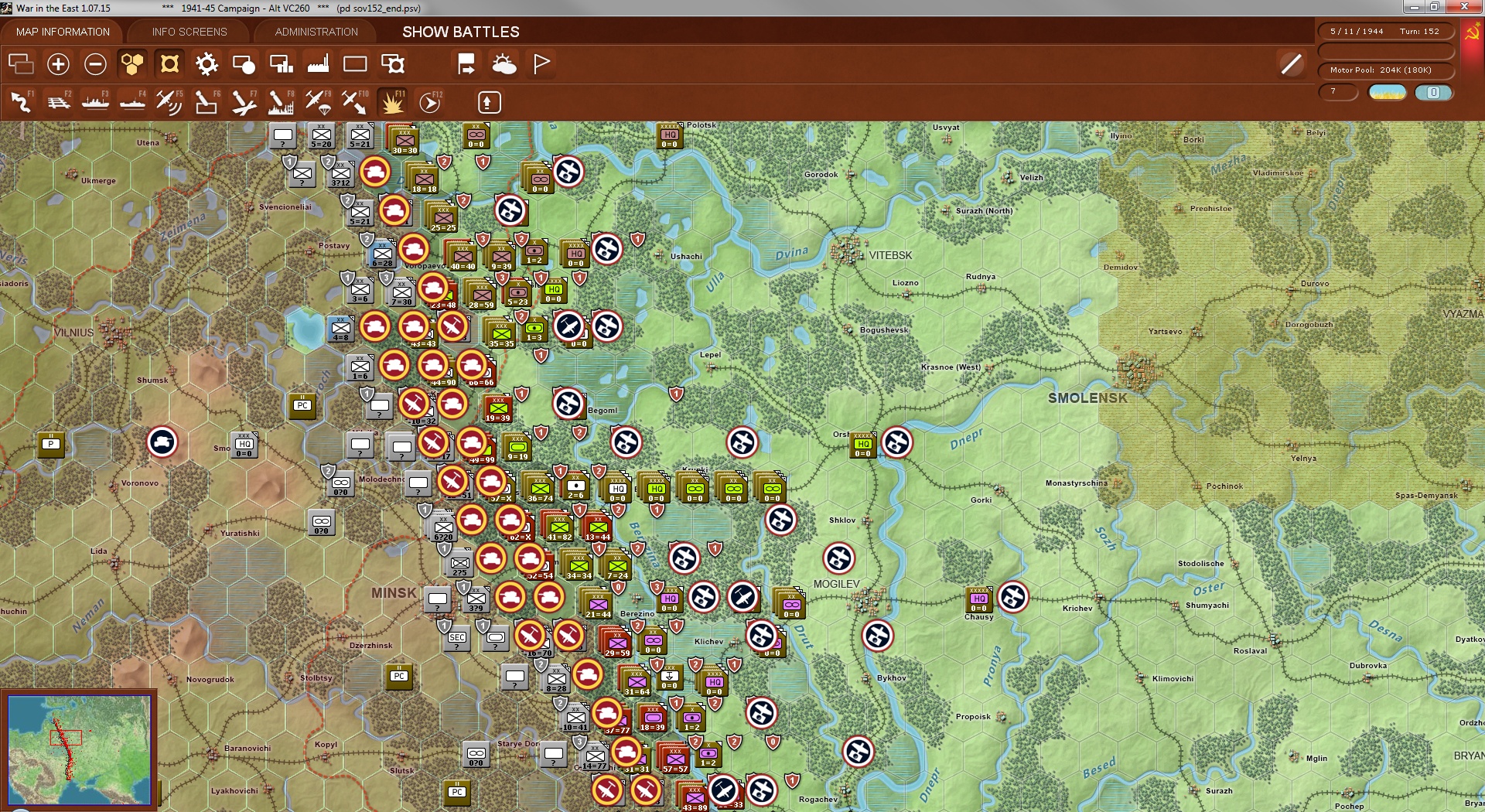Click the rectangle-with-circle toolbar icon
Viewport: 1485px width, 812px height.
click(244, 64)
